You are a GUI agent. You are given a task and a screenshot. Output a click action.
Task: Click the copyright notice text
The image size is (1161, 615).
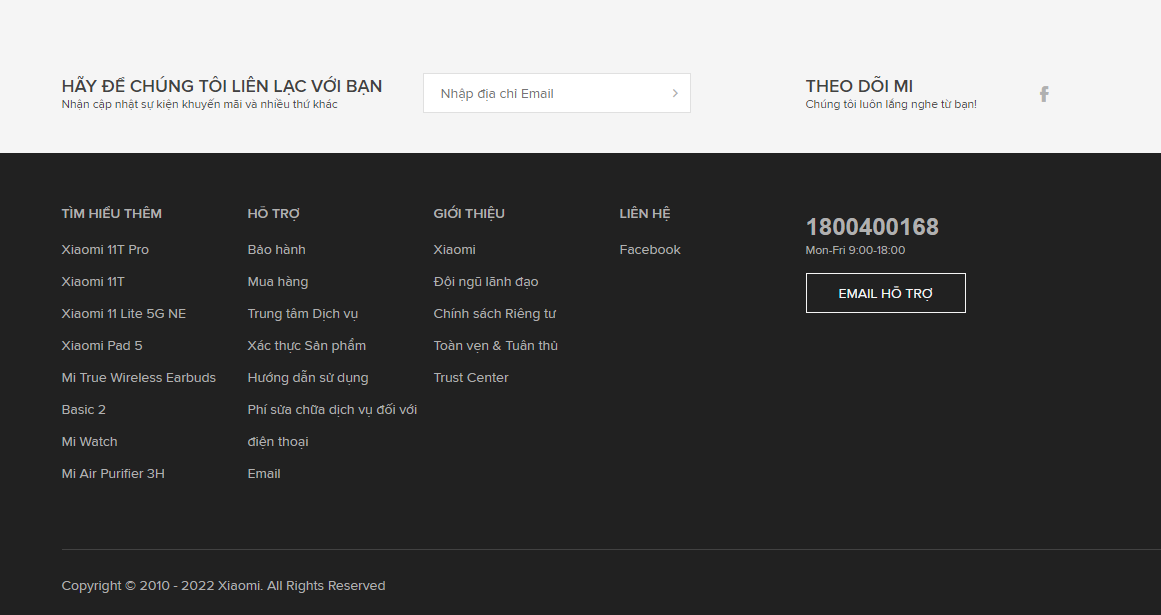[x=224, y=585]
